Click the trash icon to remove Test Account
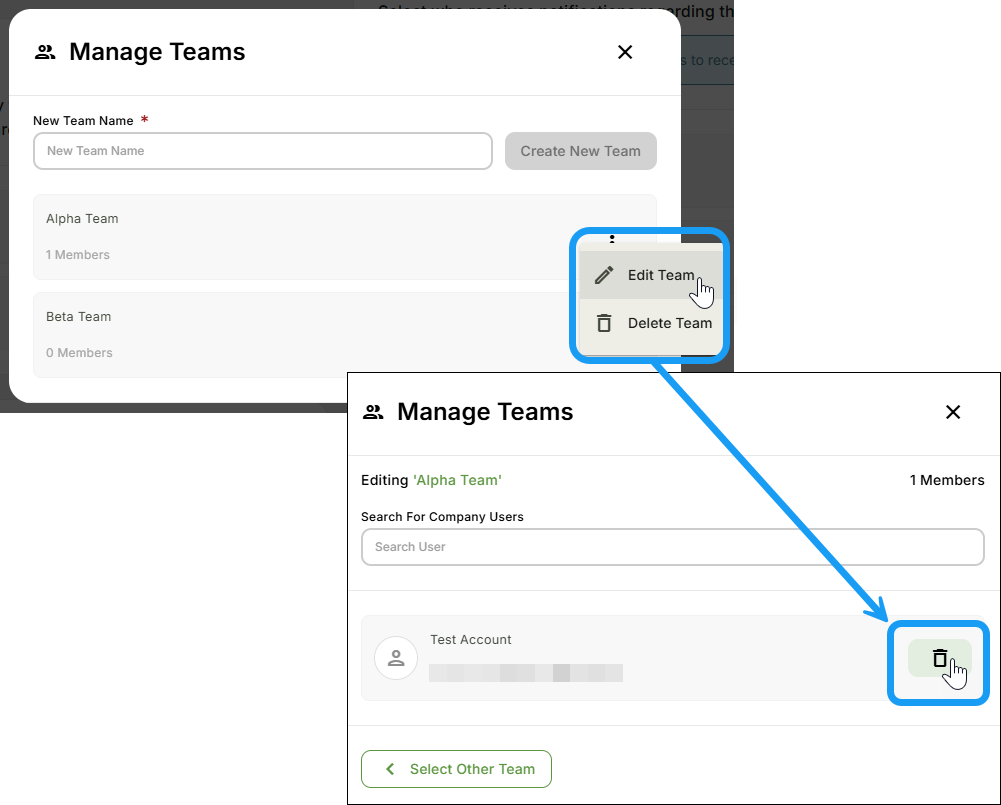 (938, 657)
